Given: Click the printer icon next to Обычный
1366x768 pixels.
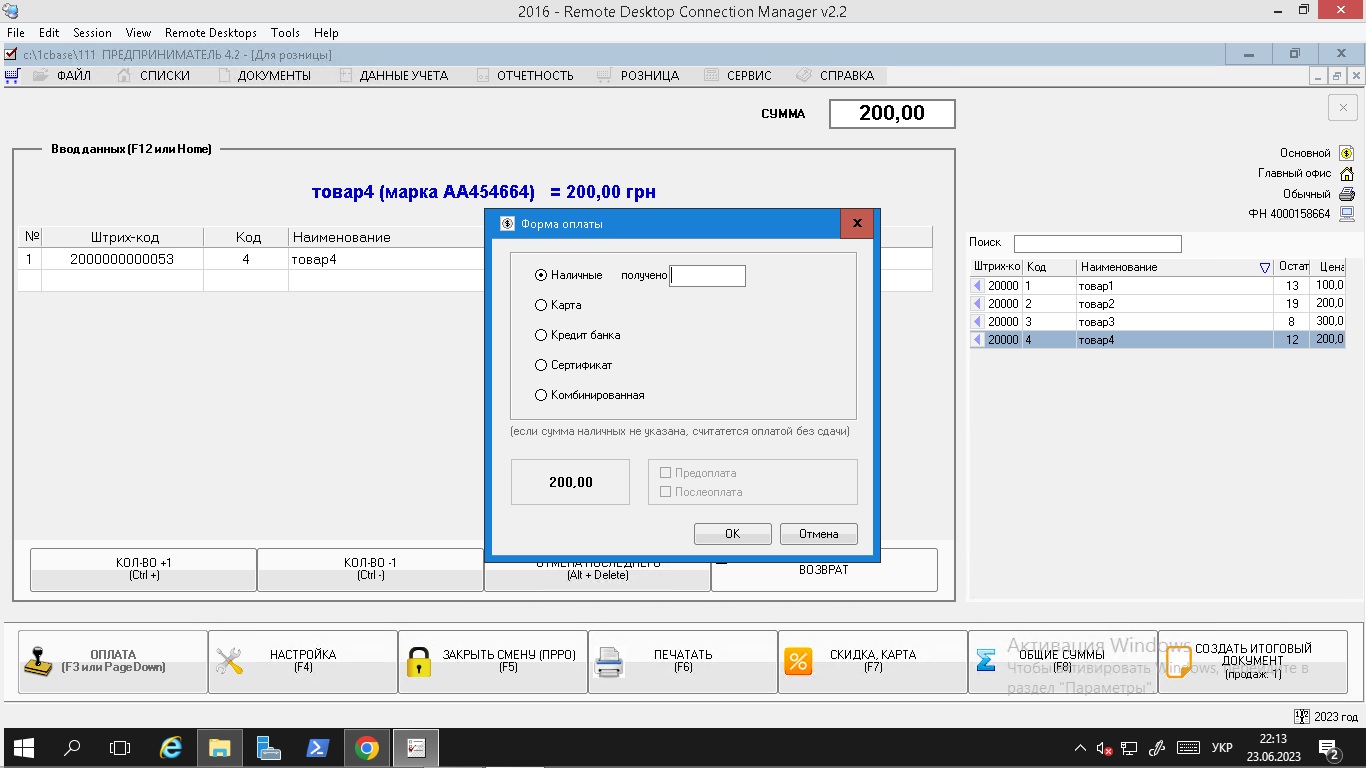Looking at the screenshot, I should click(1346, 194).
